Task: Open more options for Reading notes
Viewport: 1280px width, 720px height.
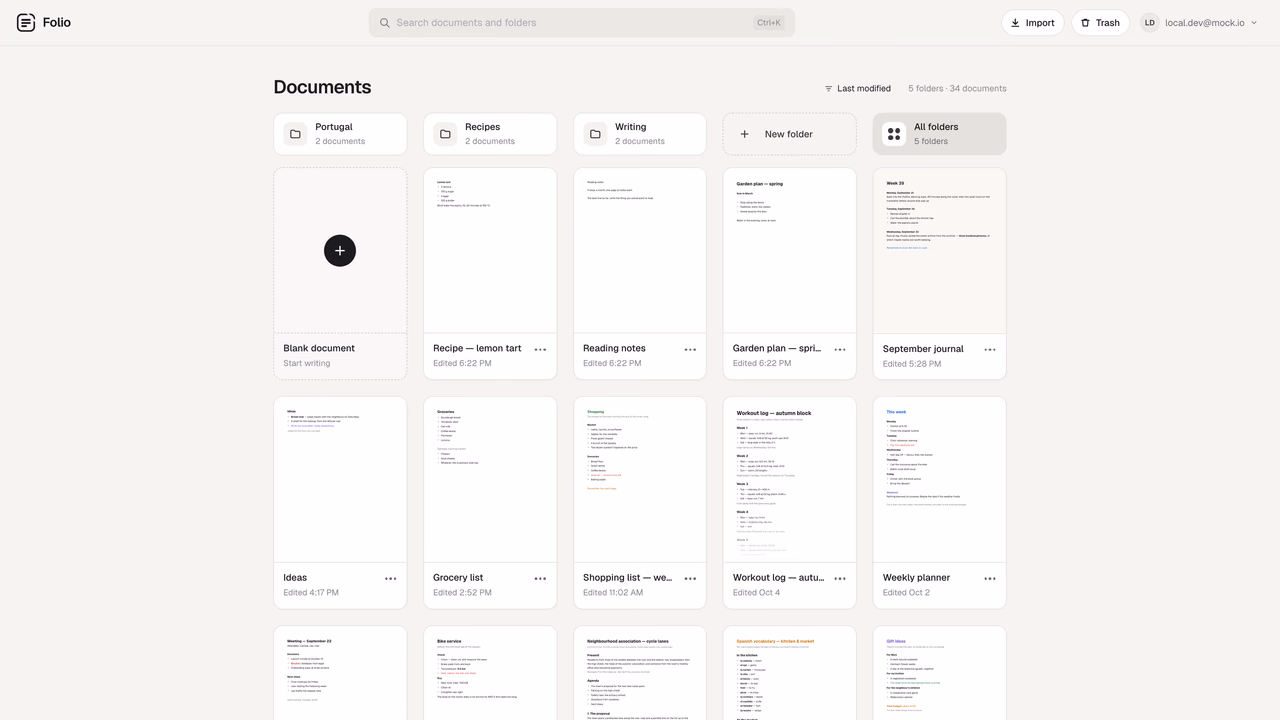Action: click(x=690, y=350)
